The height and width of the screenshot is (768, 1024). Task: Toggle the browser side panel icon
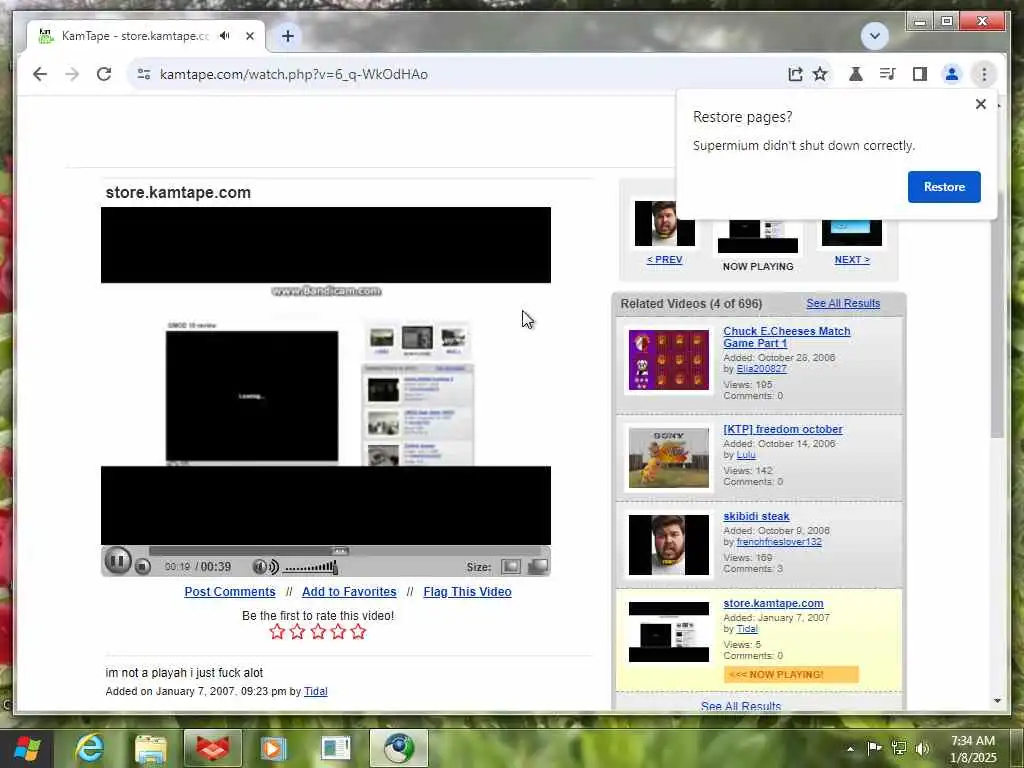[920, 74]
